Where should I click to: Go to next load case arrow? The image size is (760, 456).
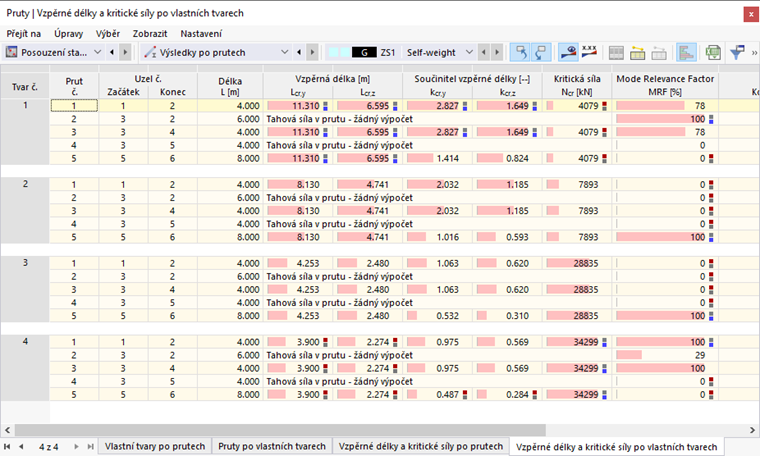[x=497, y=52]
